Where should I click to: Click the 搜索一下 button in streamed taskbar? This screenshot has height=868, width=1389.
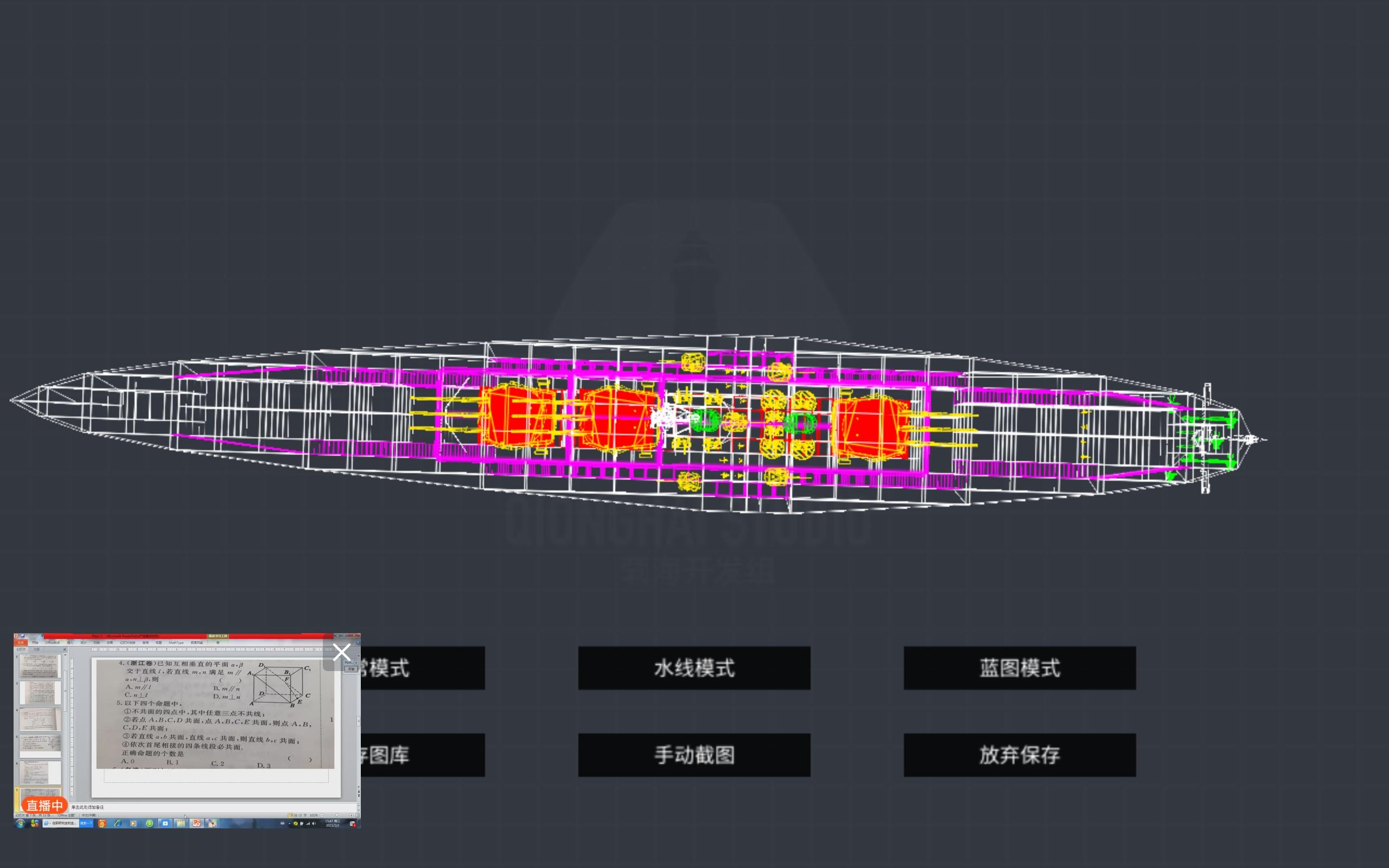pos(87,823)
